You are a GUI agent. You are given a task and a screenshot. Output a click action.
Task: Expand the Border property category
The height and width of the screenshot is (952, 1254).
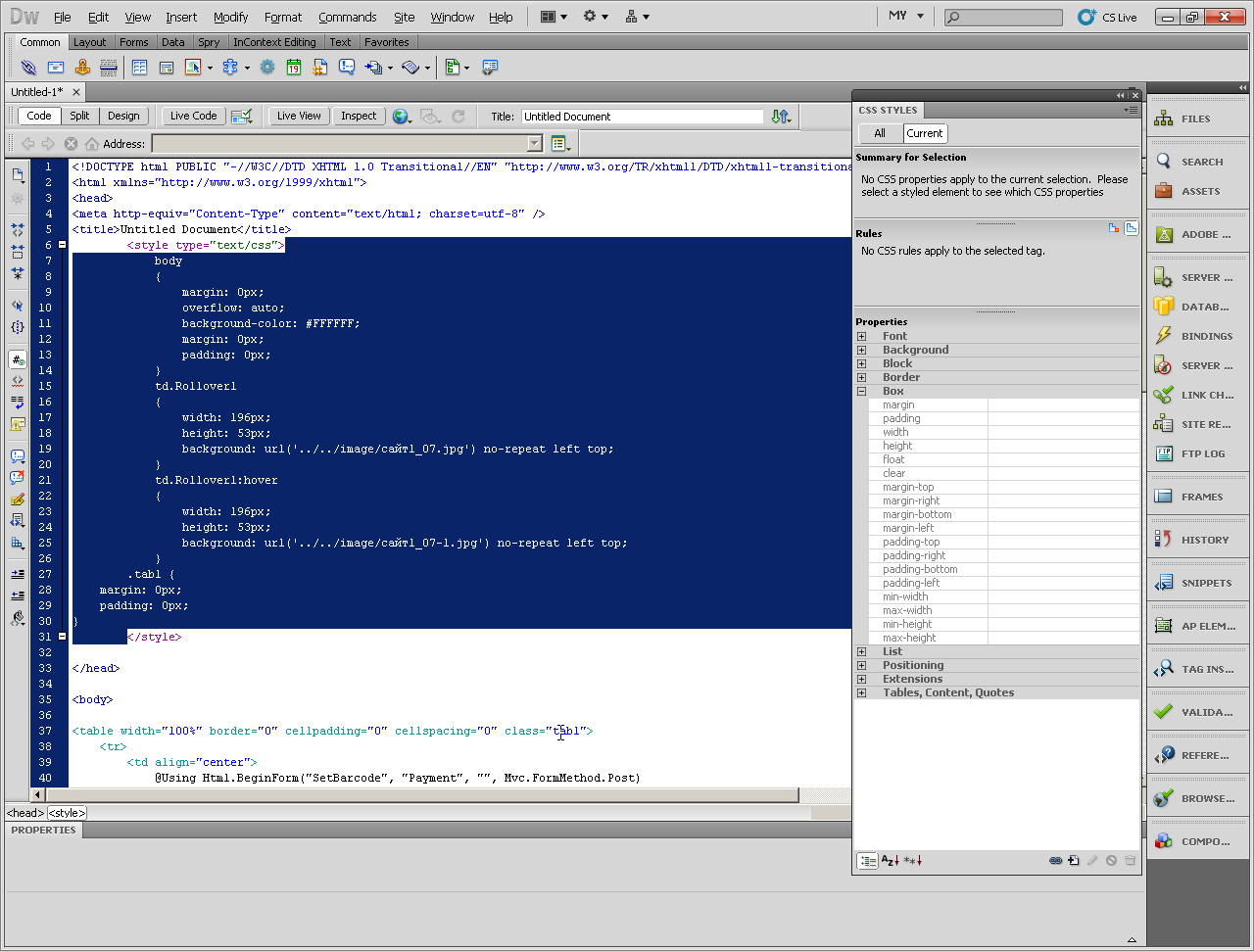point(861,377)
